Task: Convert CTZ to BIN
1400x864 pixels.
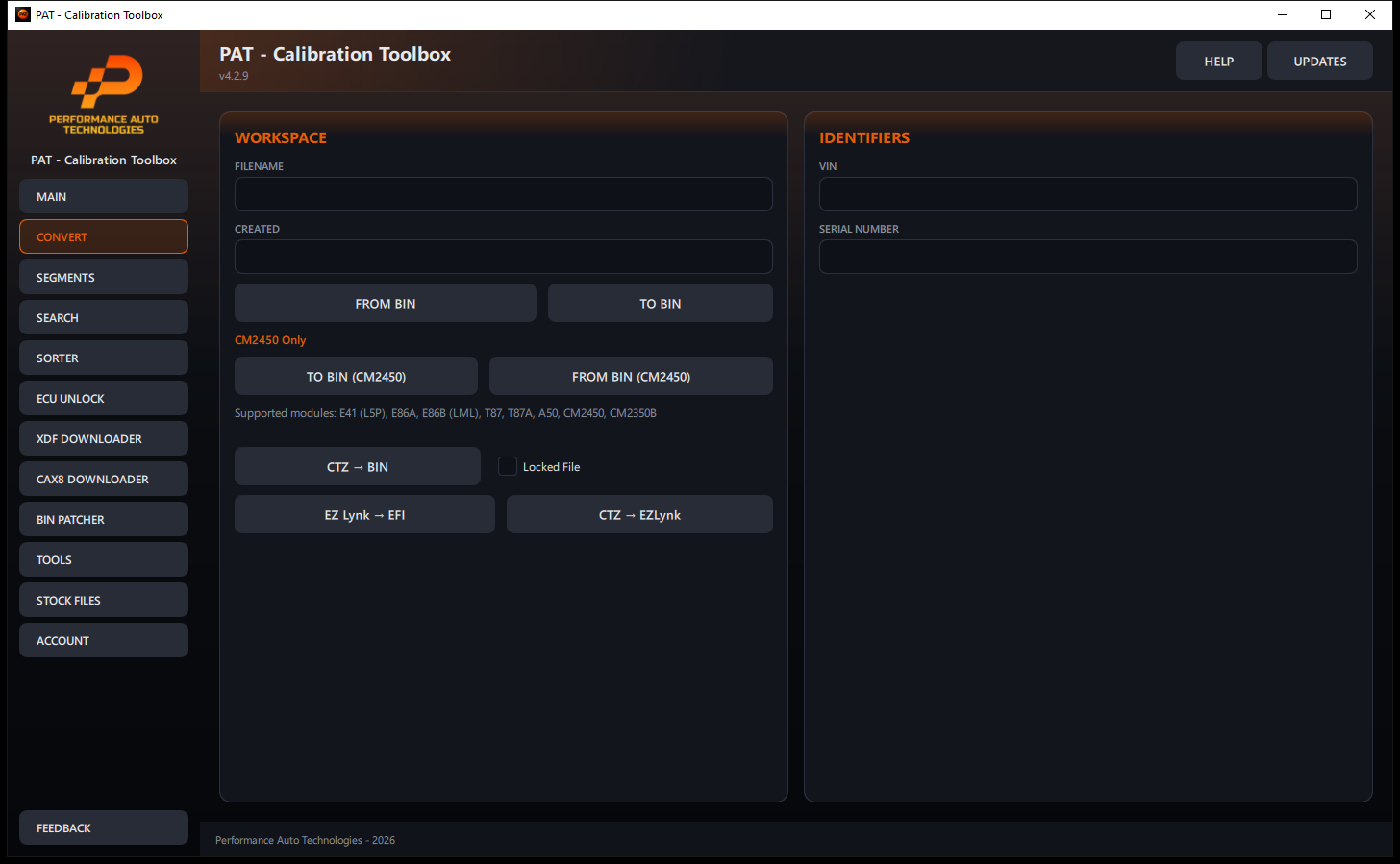Action: pos(358,466)
